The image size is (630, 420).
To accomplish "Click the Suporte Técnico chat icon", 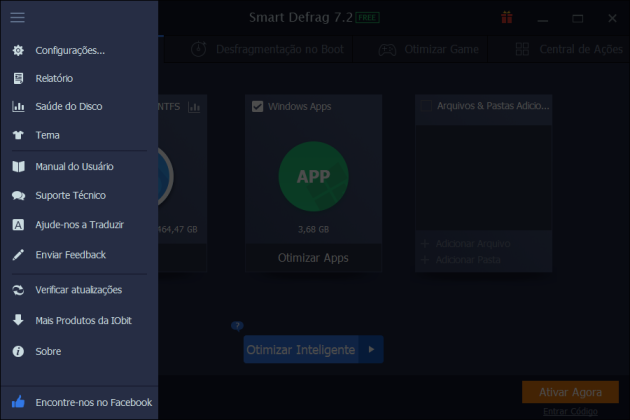I will tap(18, 196).
